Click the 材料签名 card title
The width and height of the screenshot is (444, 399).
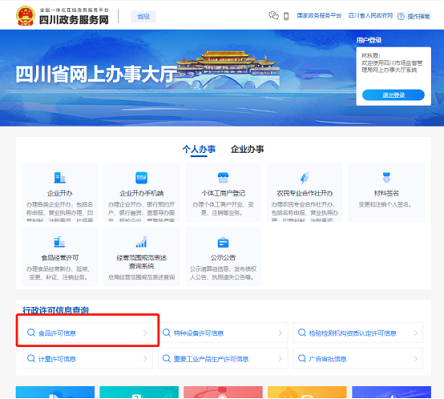[x=386, y=193]
